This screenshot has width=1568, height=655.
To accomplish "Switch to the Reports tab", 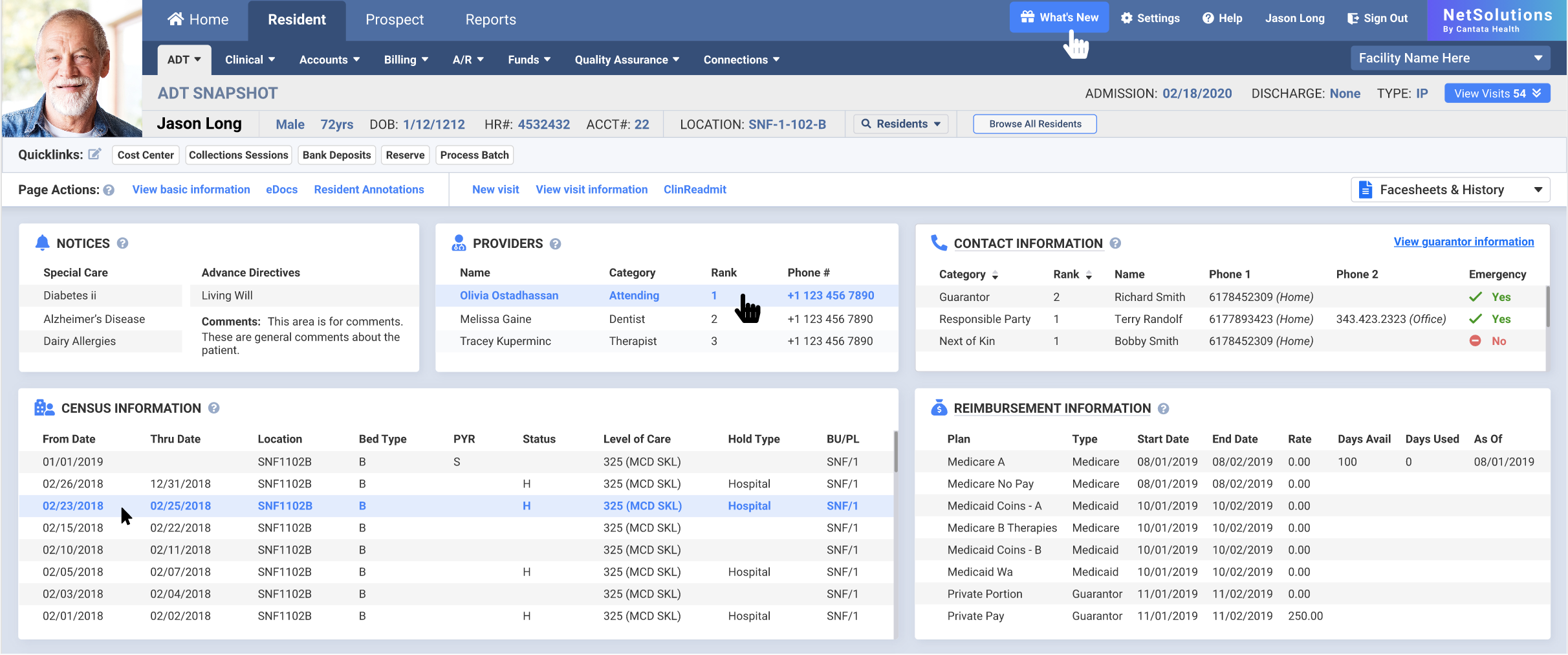I will click(x=490, y=19).
